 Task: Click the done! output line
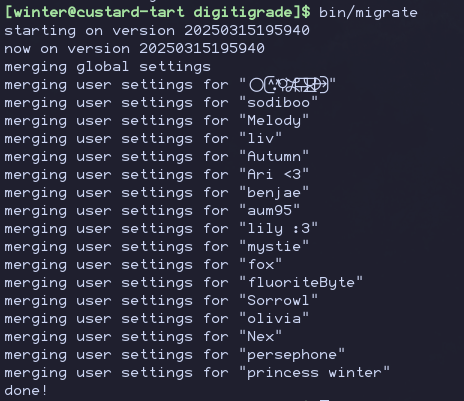(26, 391)
